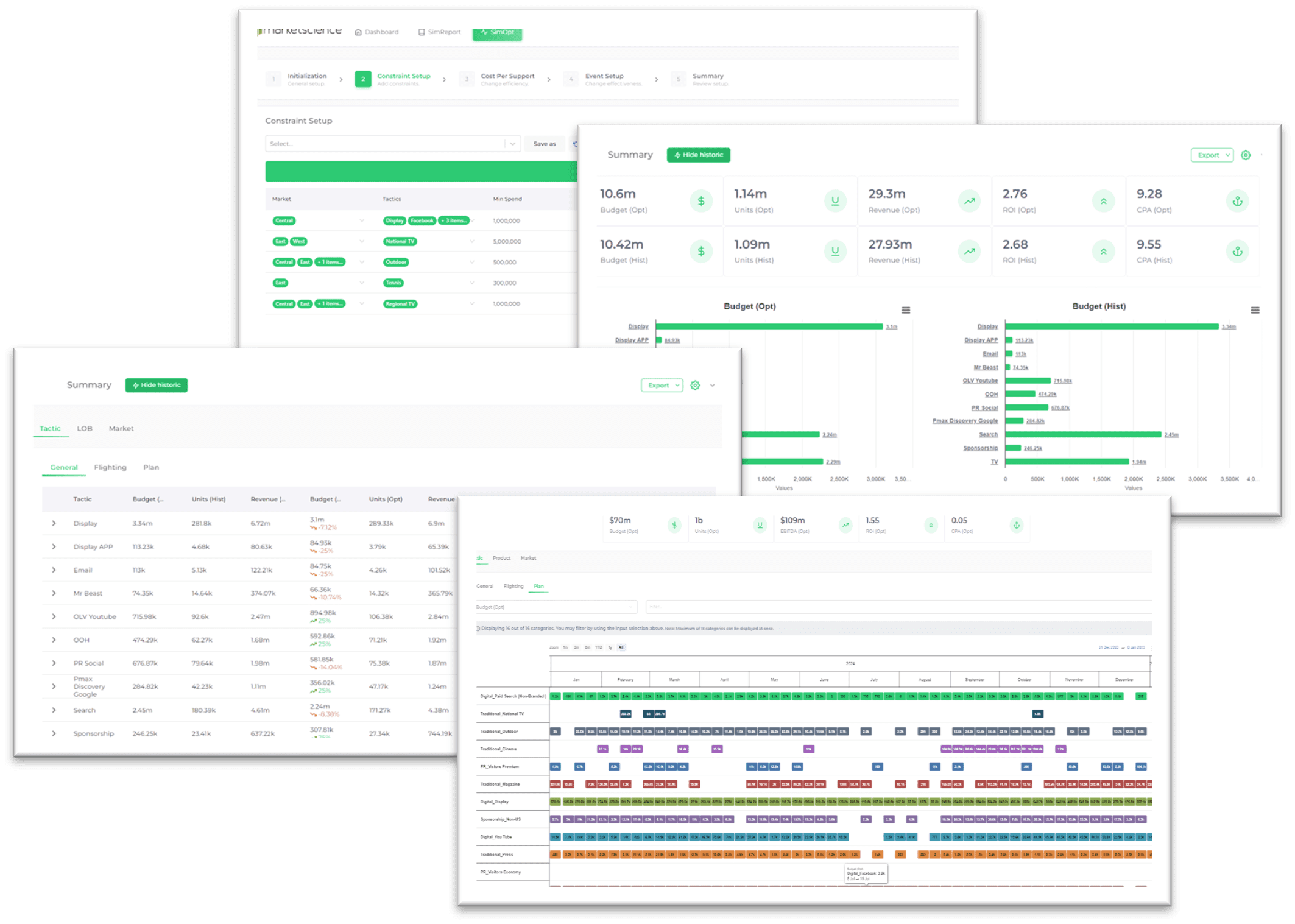Click the Display bar in Budget (Hist) chart
This screenshot has width=1295, height=924.
(x=1112, y=327)
